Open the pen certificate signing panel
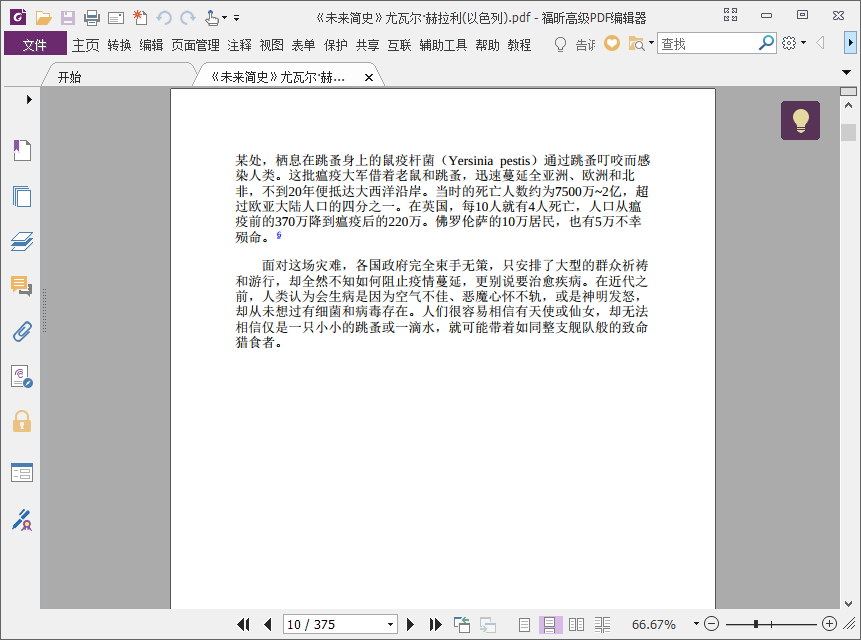861x640 pixels. [x=22, y=520]
